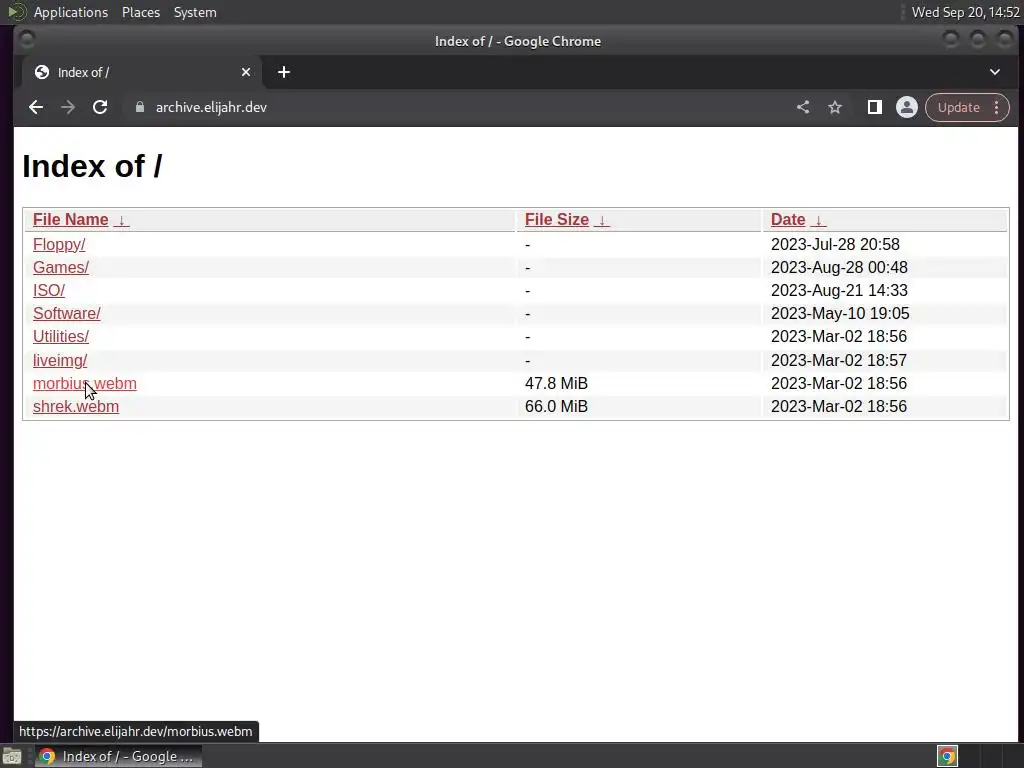Reload the page with the refresh icon
Screen dimensions: 1024x768
(x=100, y=107)
